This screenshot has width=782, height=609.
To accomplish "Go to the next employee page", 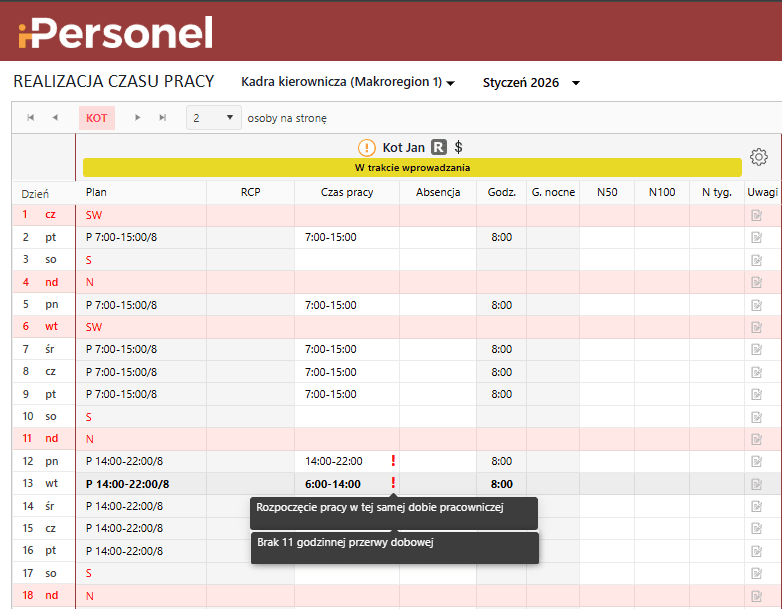I will point(138,118).
